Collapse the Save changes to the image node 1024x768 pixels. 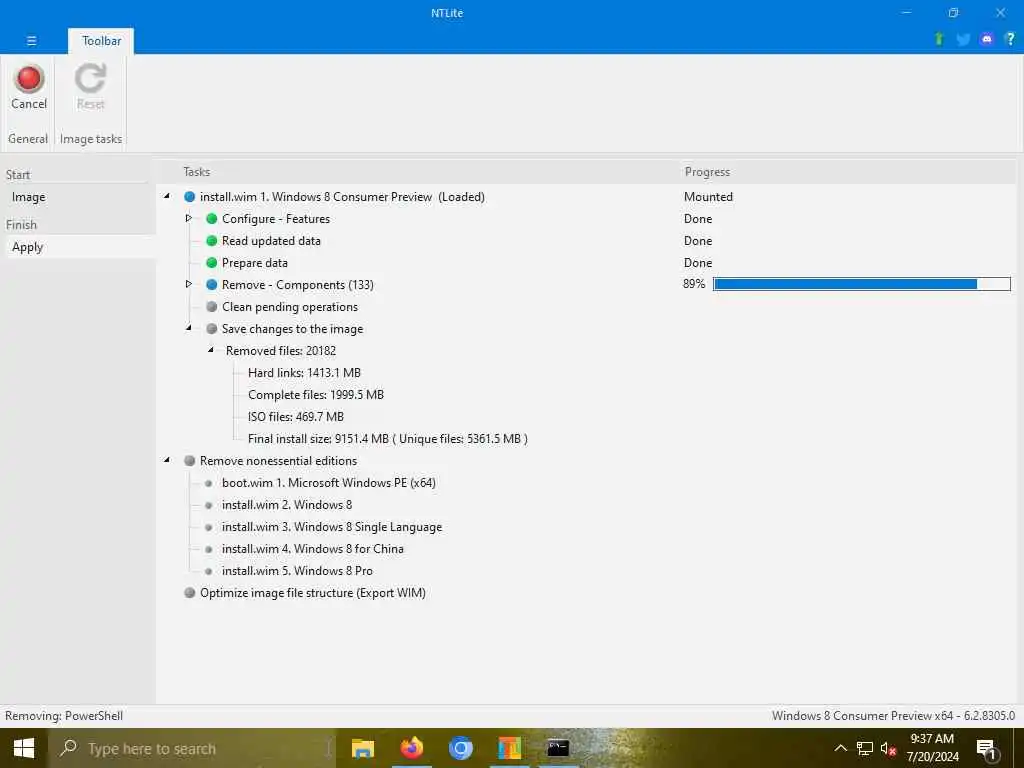(x=189, y=328)
